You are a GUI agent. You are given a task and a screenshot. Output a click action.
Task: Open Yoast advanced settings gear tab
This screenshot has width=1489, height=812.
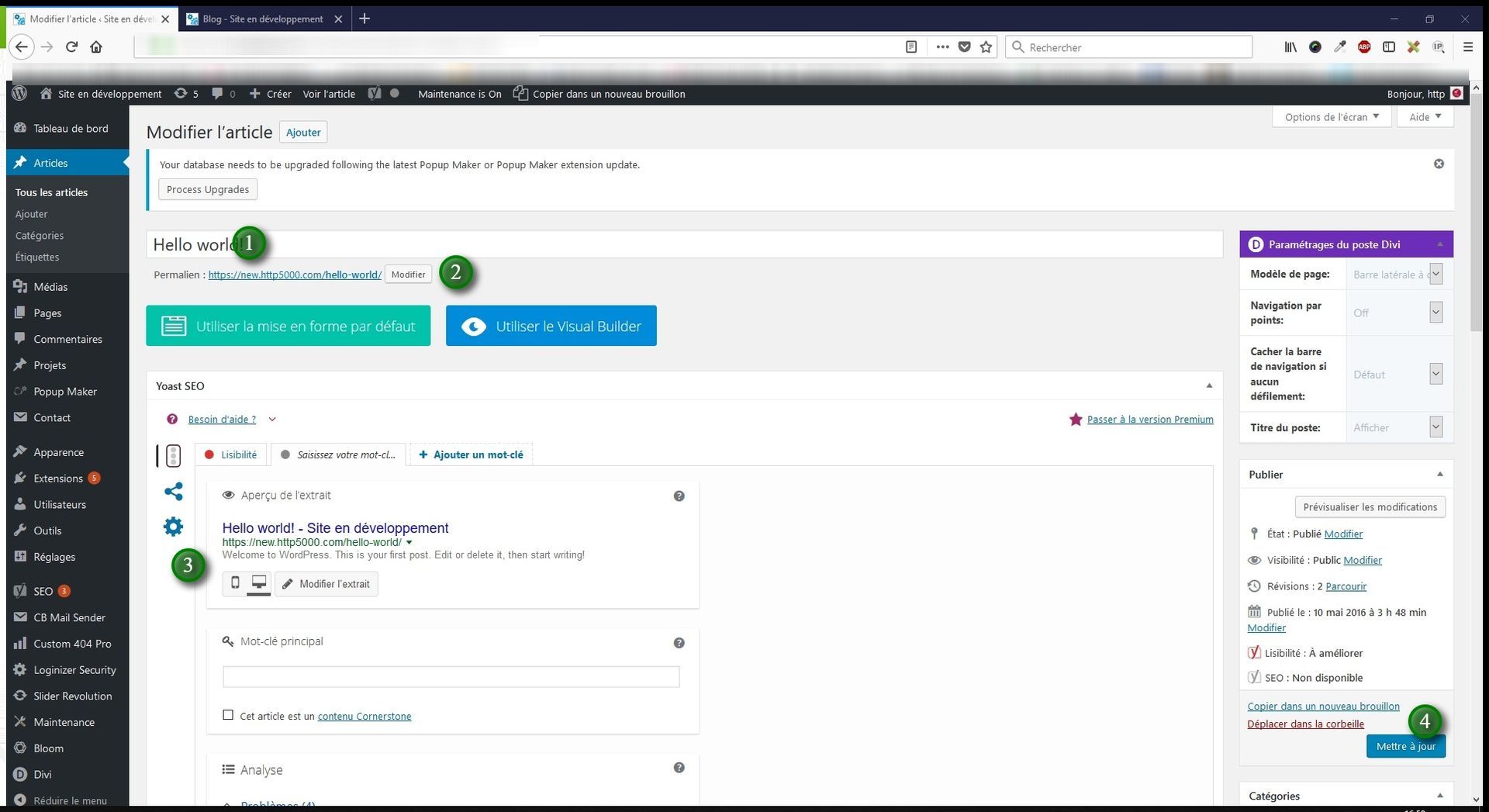[x=173, y=527]
